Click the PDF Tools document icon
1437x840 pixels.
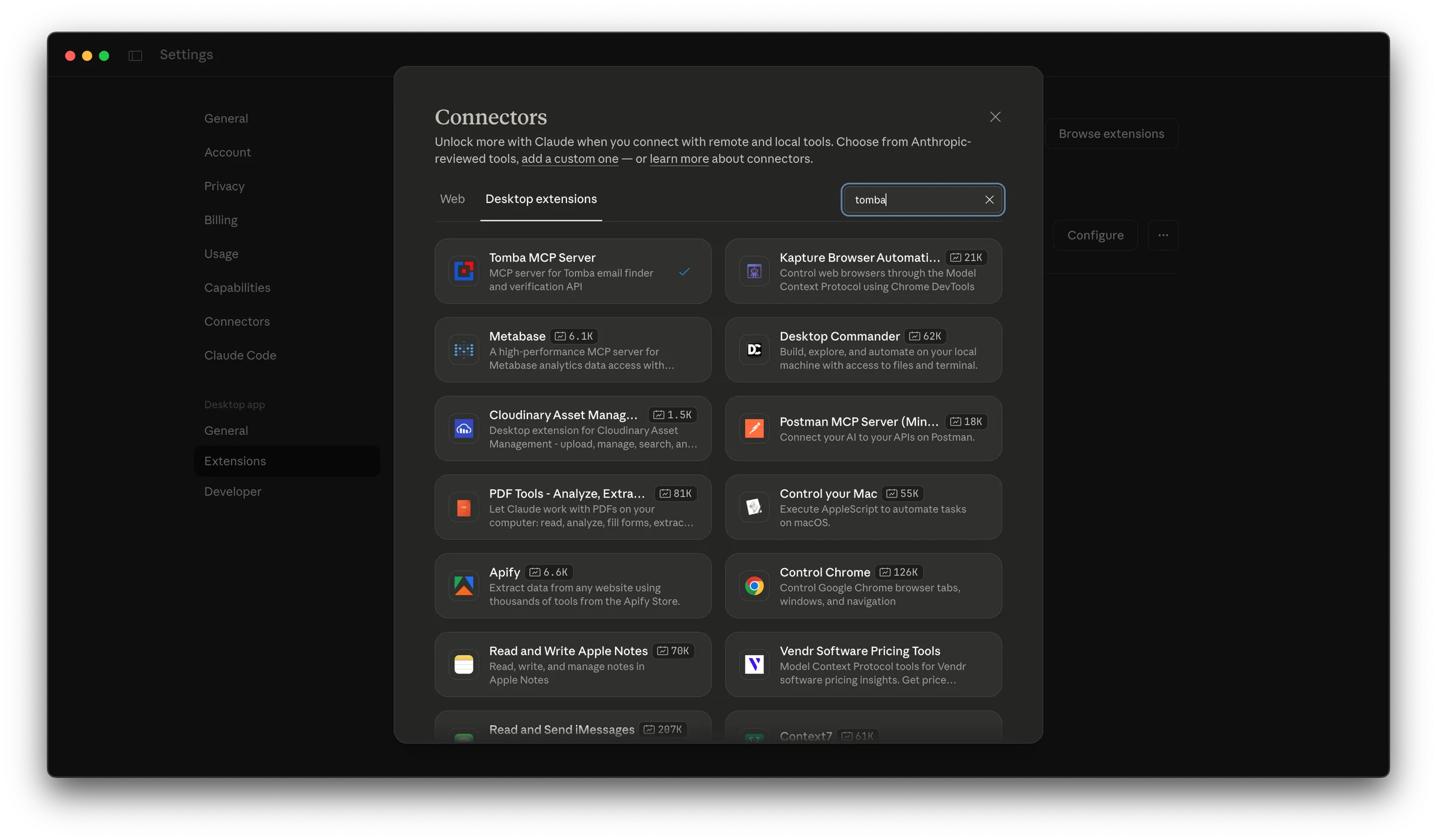463,508
